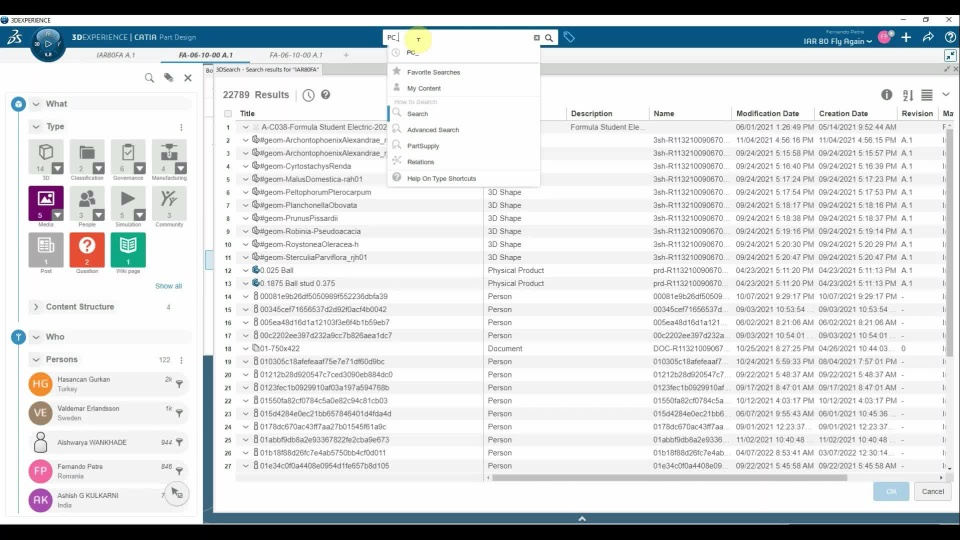Image resolution: width=960 pixels, height=540 pixels.
Task: Expand the bottom action bar chevron
Action: coord(582,519)
